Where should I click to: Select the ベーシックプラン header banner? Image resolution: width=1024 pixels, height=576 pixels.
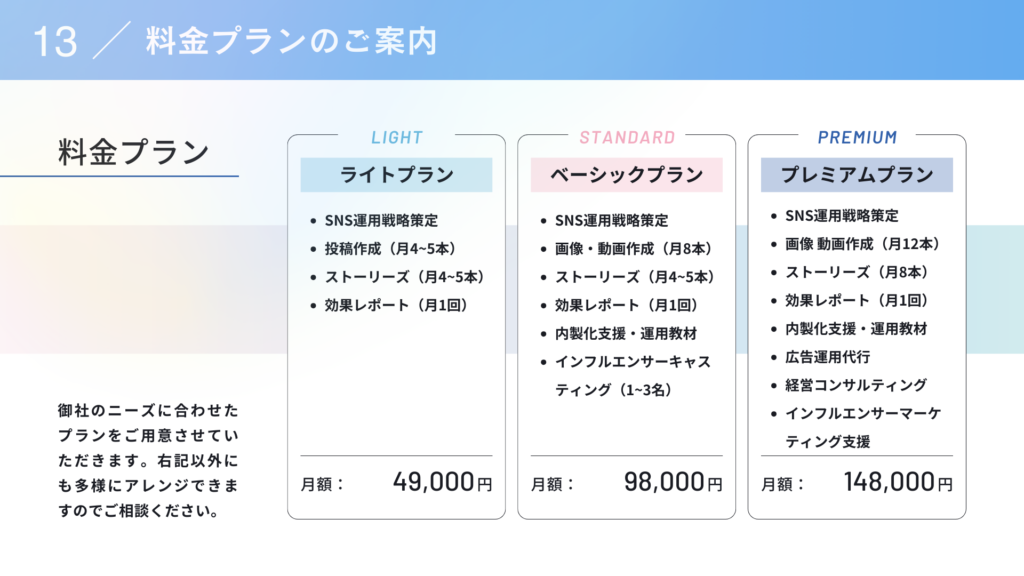[626, 174]
